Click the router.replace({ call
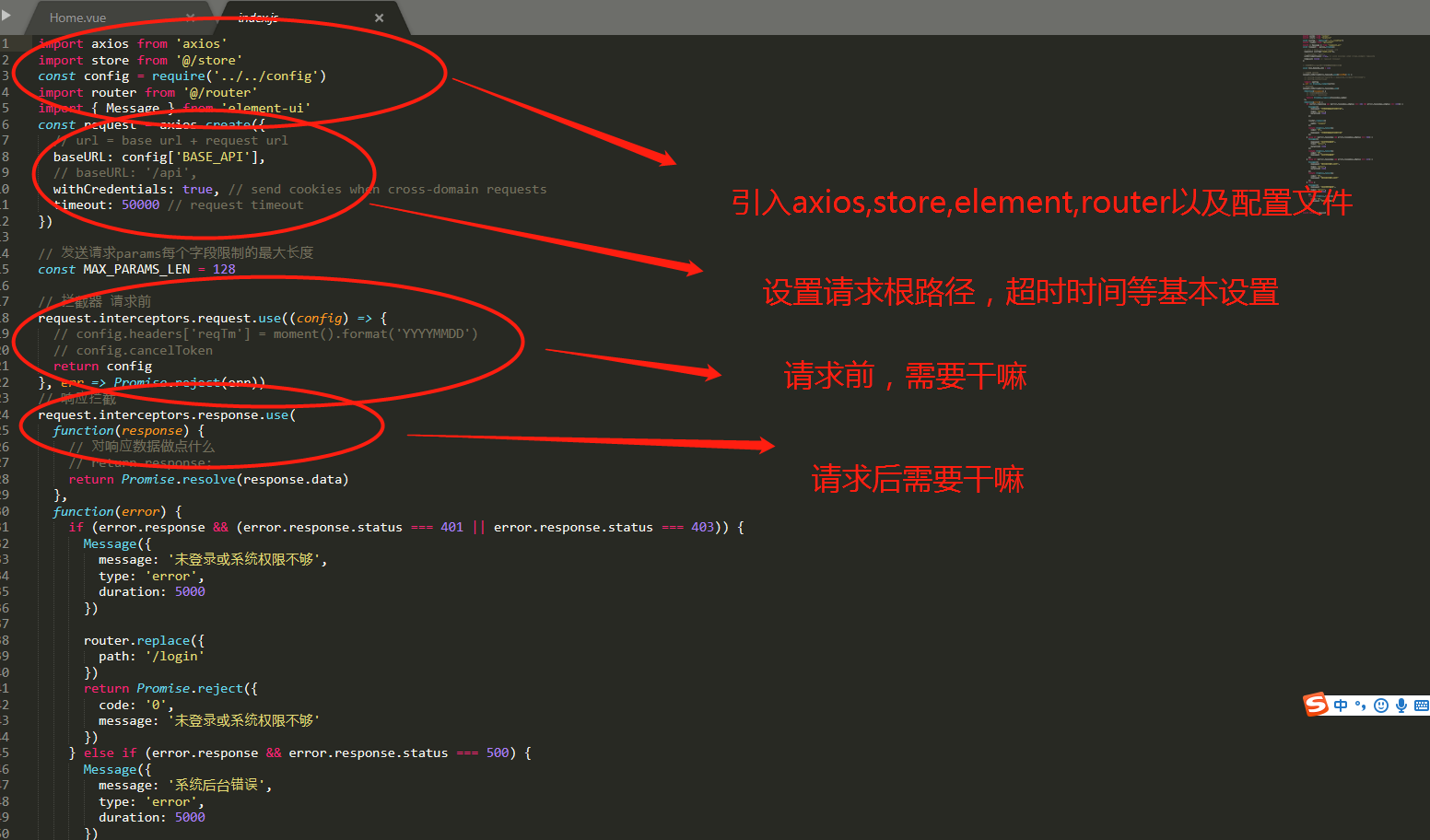The height and width of the screenshot is (840, 1430). pyautogui.click(x=144, y=640)
